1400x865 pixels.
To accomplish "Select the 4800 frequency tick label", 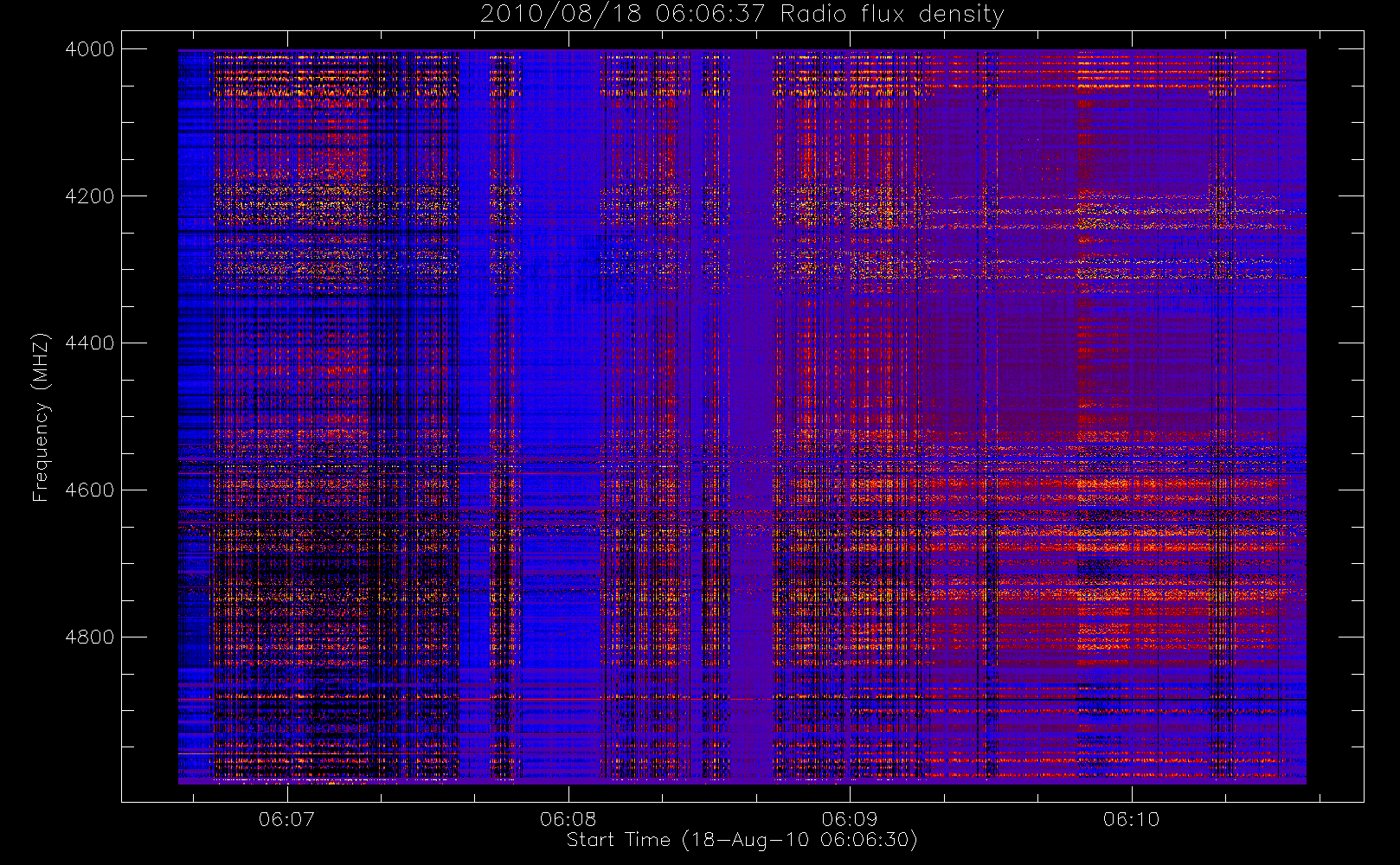I will (x=90, y=638).
